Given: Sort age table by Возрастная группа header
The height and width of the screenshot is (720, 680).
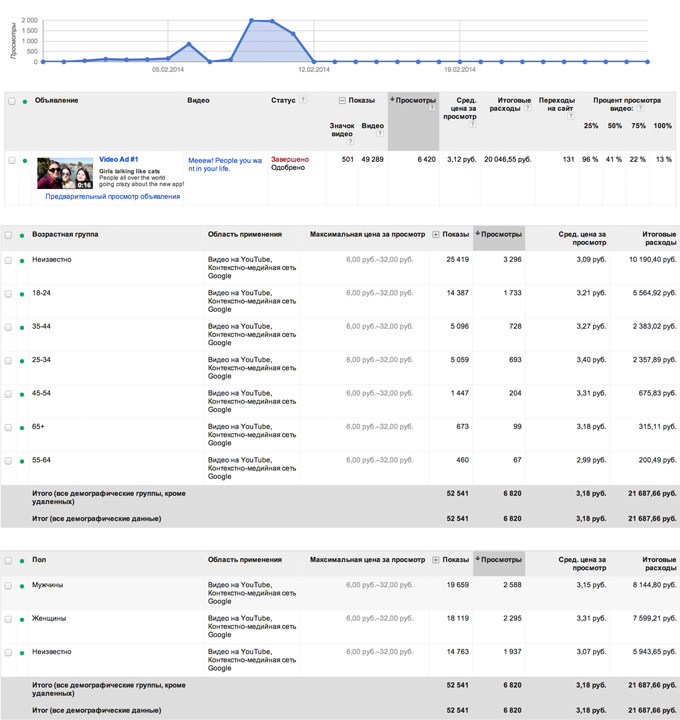Looking at the screenshot, I should pos(65,234).
